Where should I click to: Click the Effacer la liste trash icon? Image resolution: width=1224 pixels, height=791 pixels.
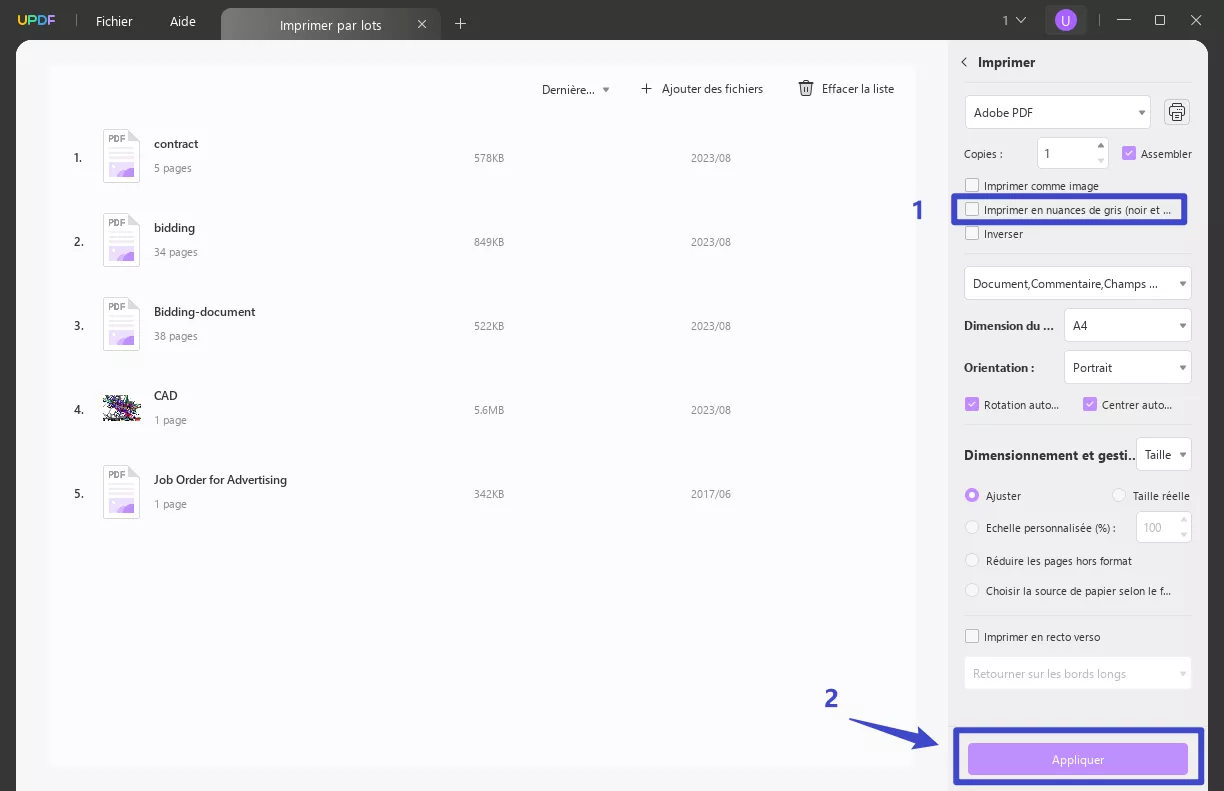click(x=806, y=88)
